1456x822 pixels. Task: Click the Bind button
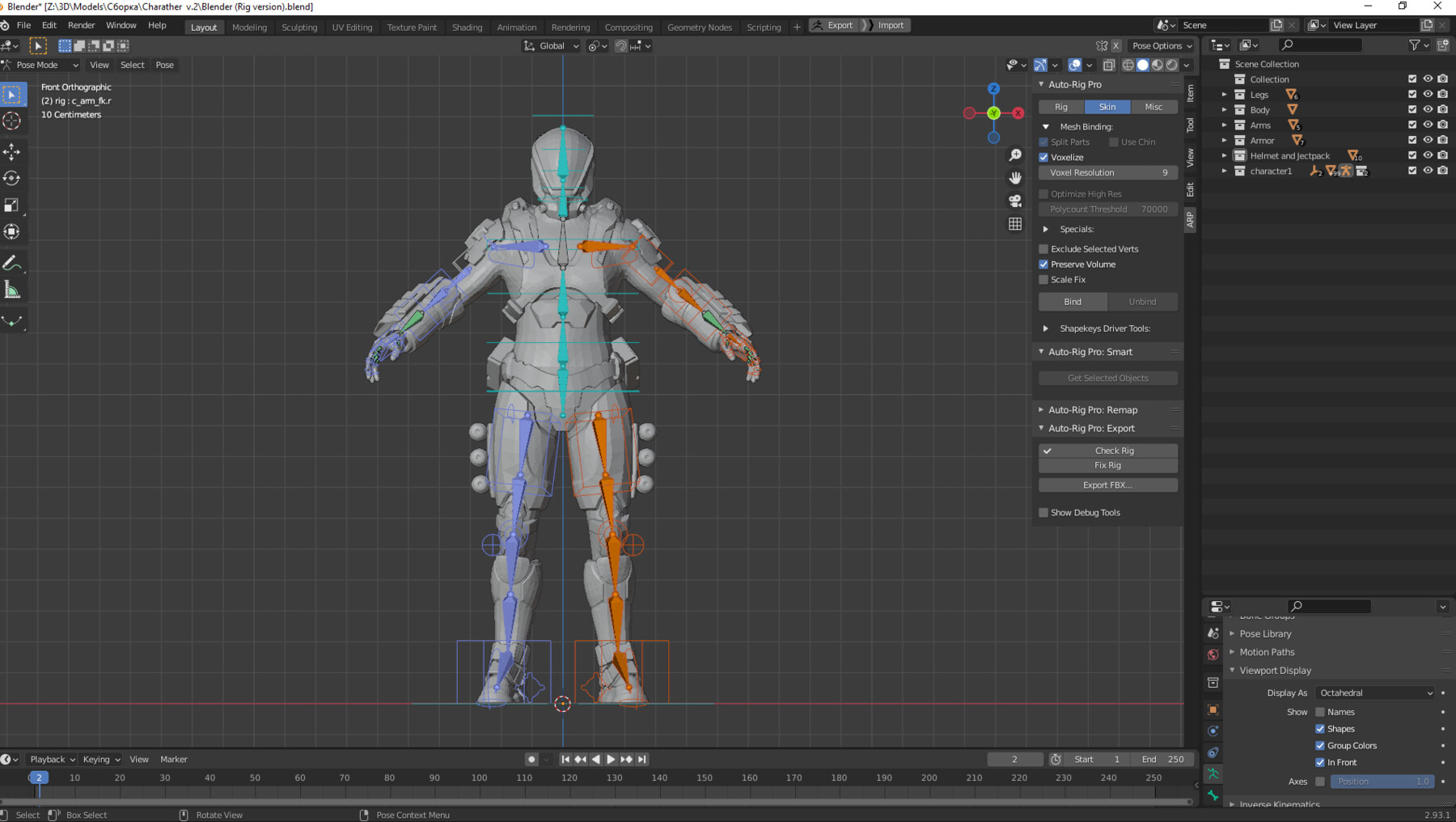[1073, 302]
